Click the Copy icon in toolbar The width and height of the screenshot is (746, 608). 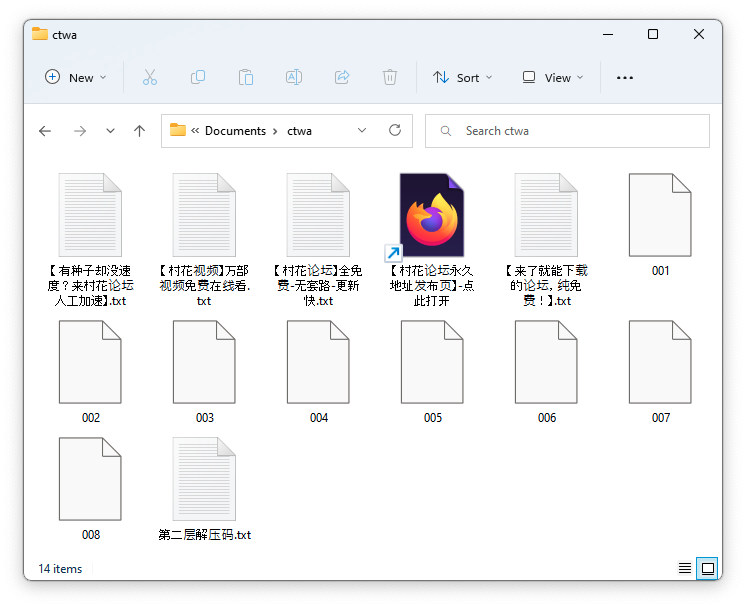(198, 77)
